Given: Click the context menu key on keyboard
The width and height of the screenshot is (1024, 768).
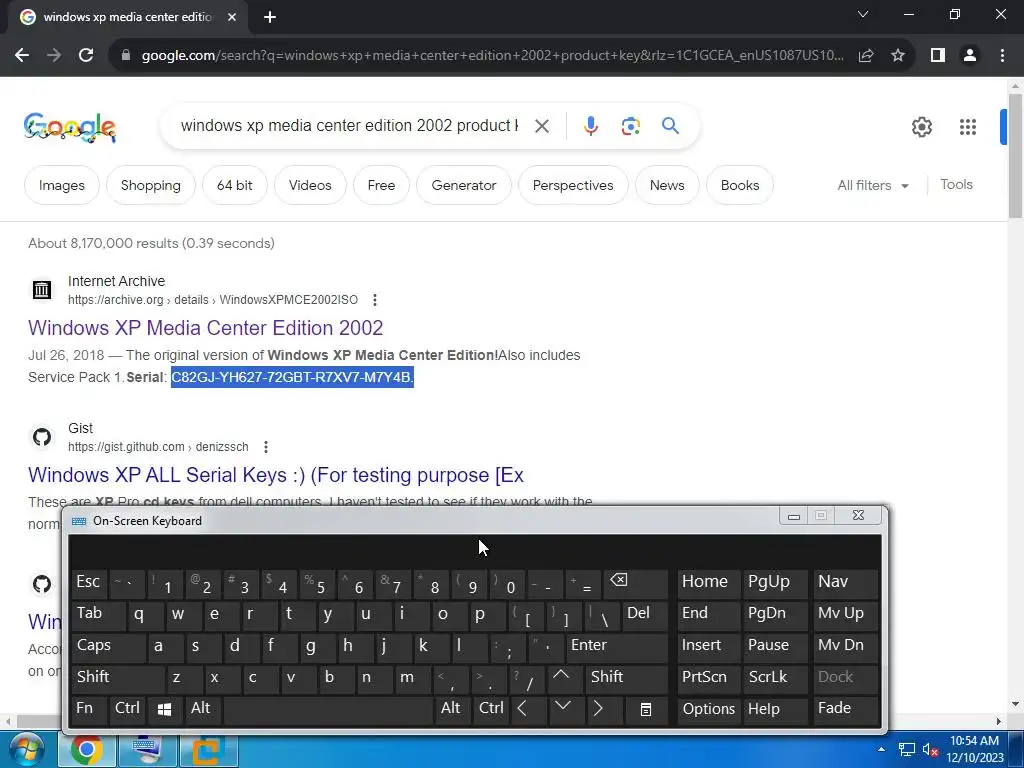Looking at the screenshot, I should click(x=645, y=709).
